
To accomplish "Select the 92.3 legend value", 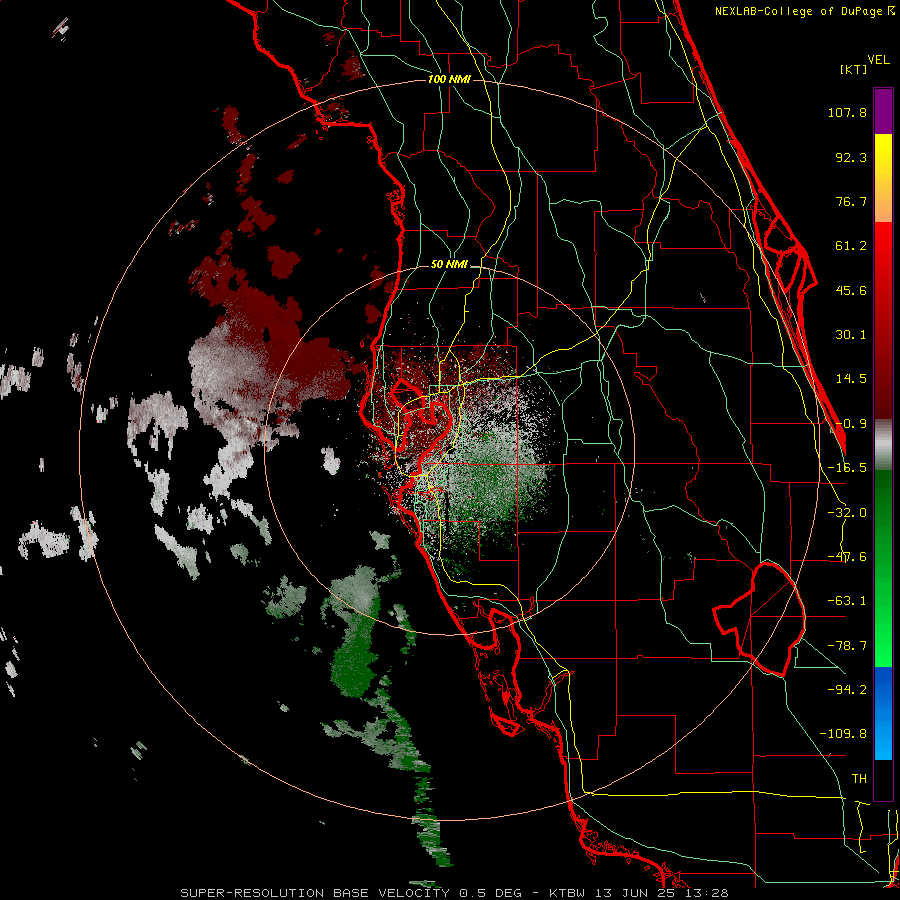I will click(851, 157).
